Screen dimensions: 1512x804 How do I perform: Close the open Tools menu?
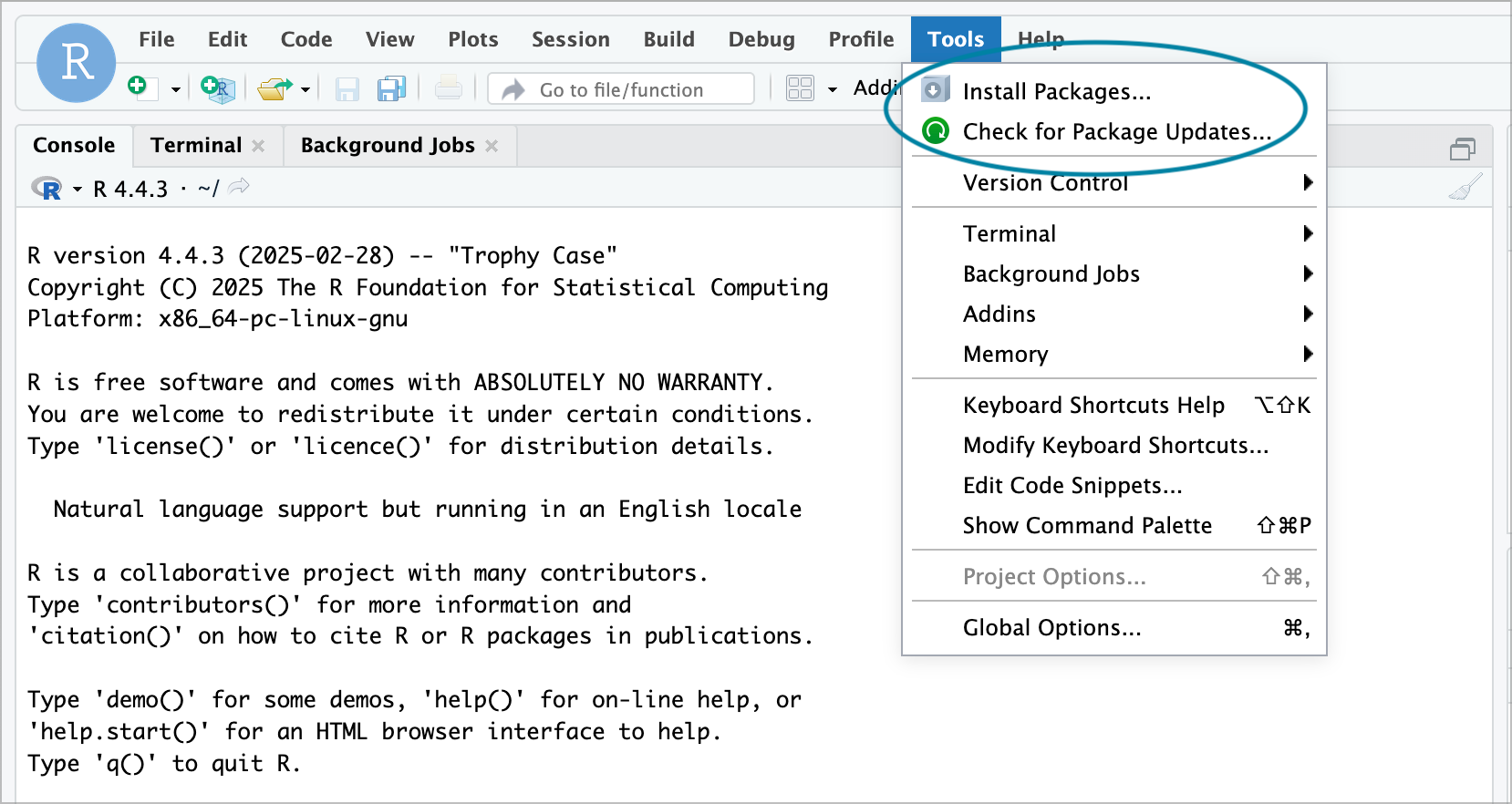pos(956,39)
